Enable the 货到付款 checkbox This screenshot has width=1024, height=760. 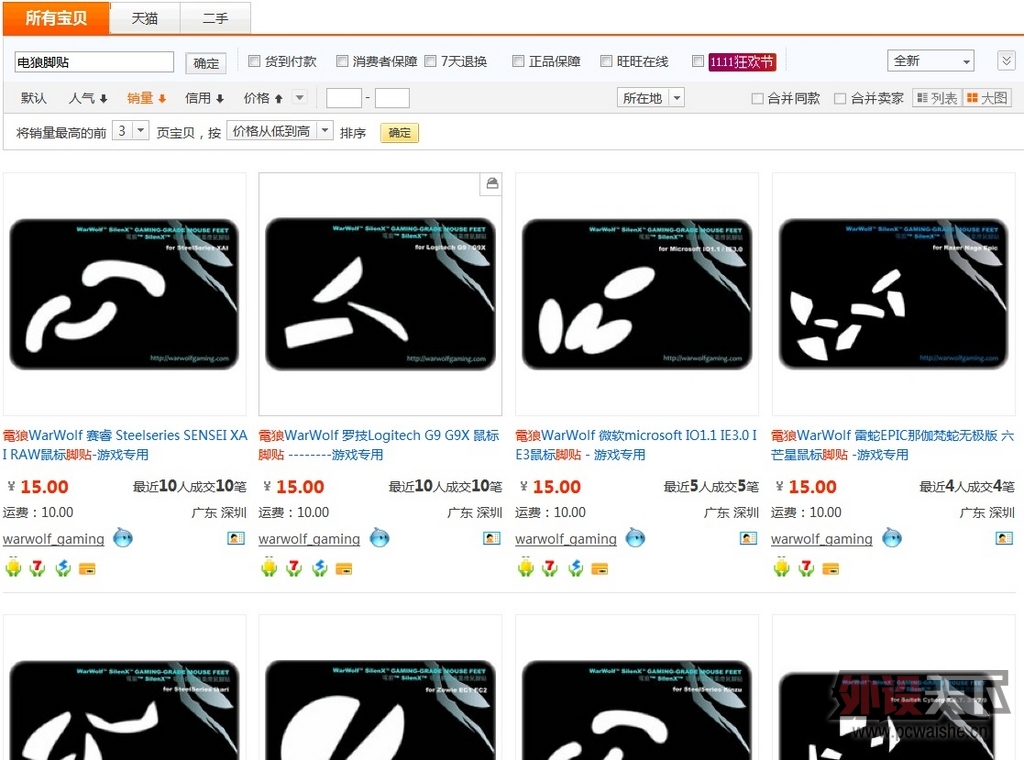(x=254, y=61)
